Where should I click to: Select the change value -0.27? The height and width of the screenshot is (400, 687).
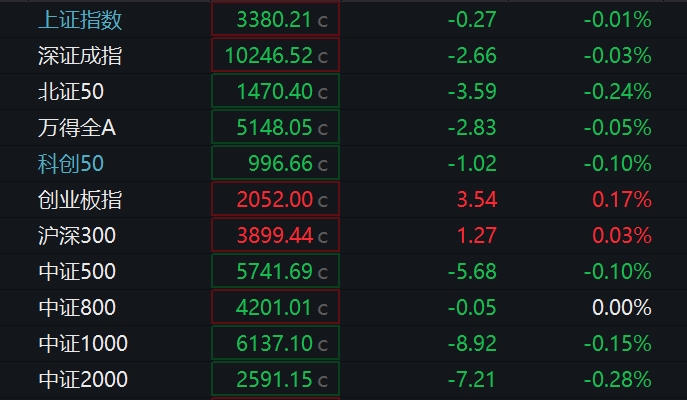[x=472, y=20]
